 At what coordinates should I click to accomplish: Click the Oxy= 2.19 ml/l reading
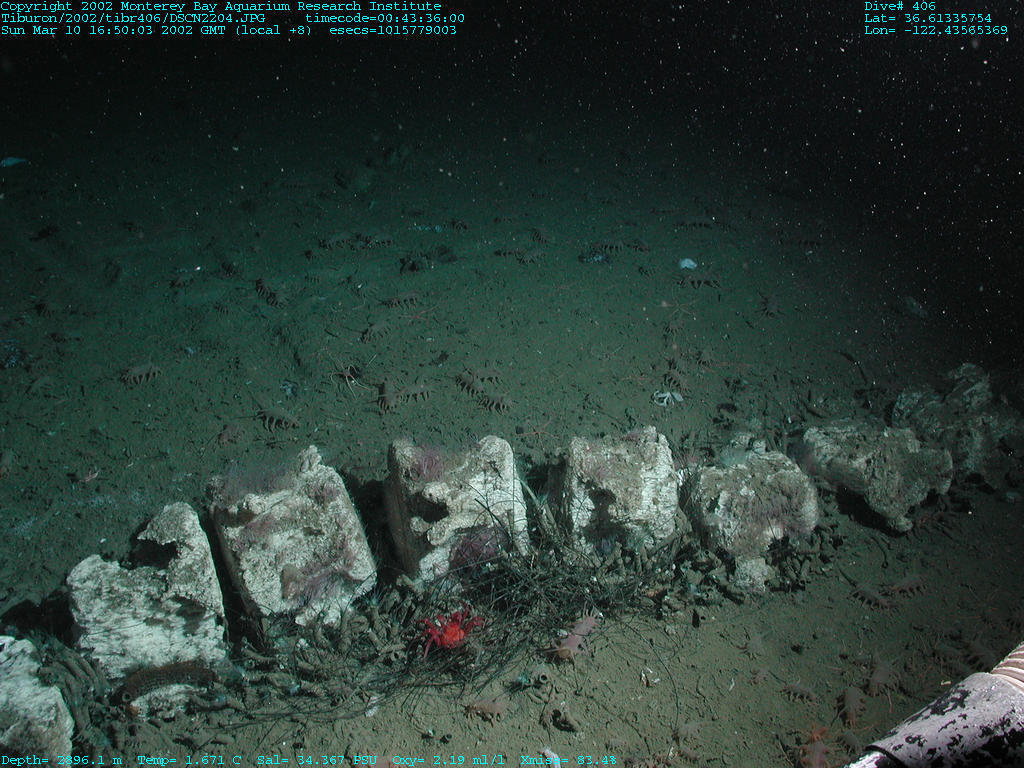coord(448,760)
